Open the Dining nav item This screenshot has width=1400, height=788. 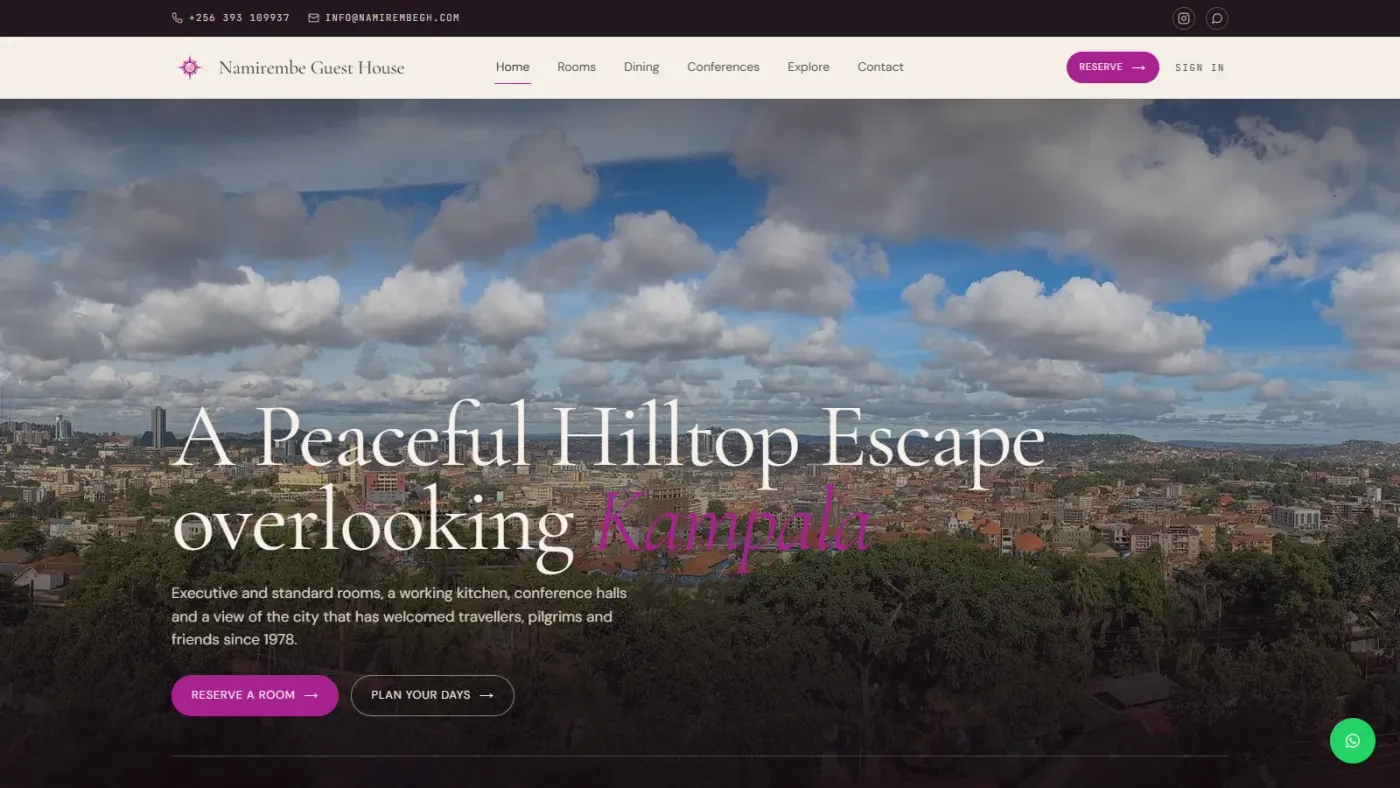click(x=641, y=67)
